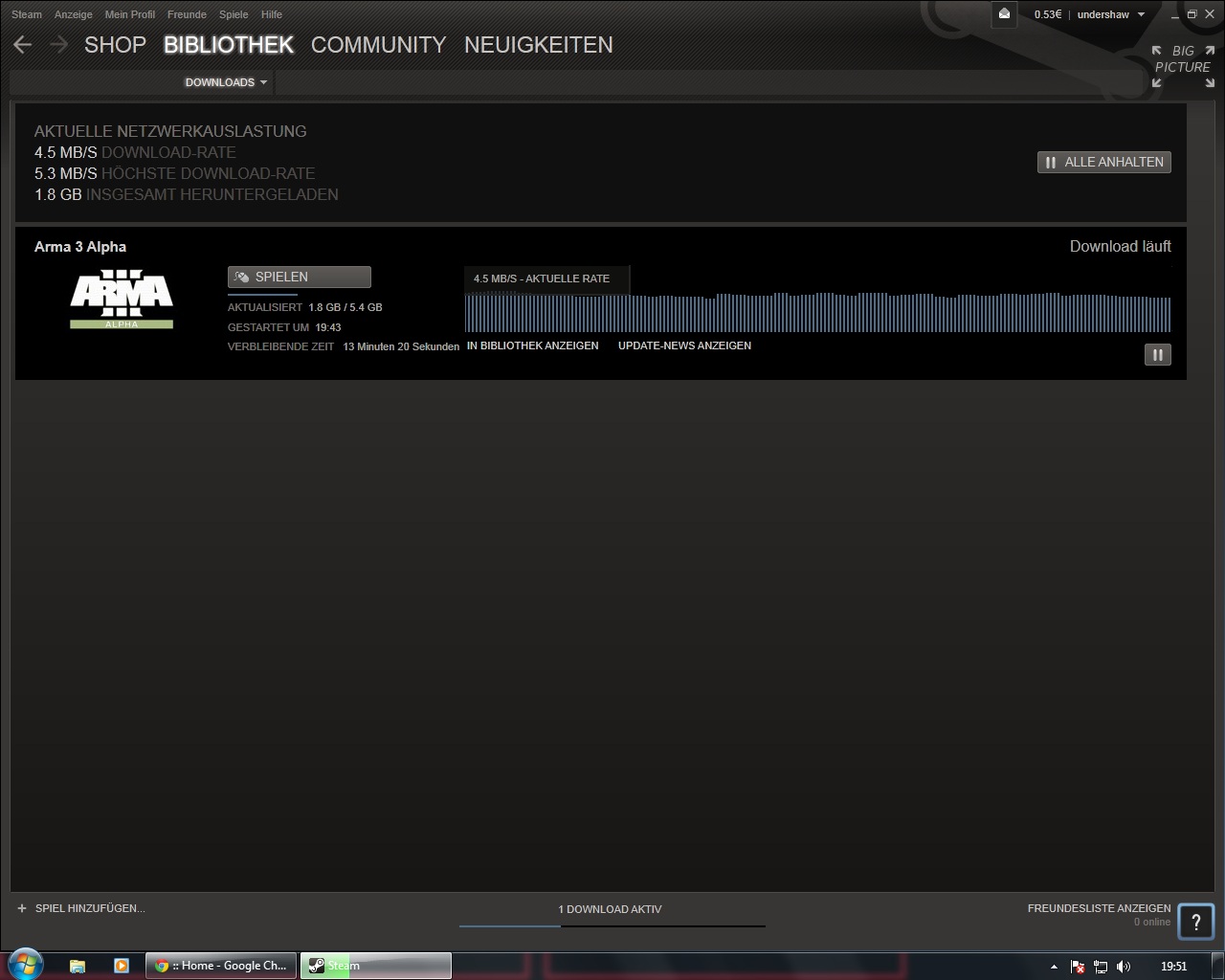Open the Mein Profil menu
1225x980 pixels.
(130, 14)
